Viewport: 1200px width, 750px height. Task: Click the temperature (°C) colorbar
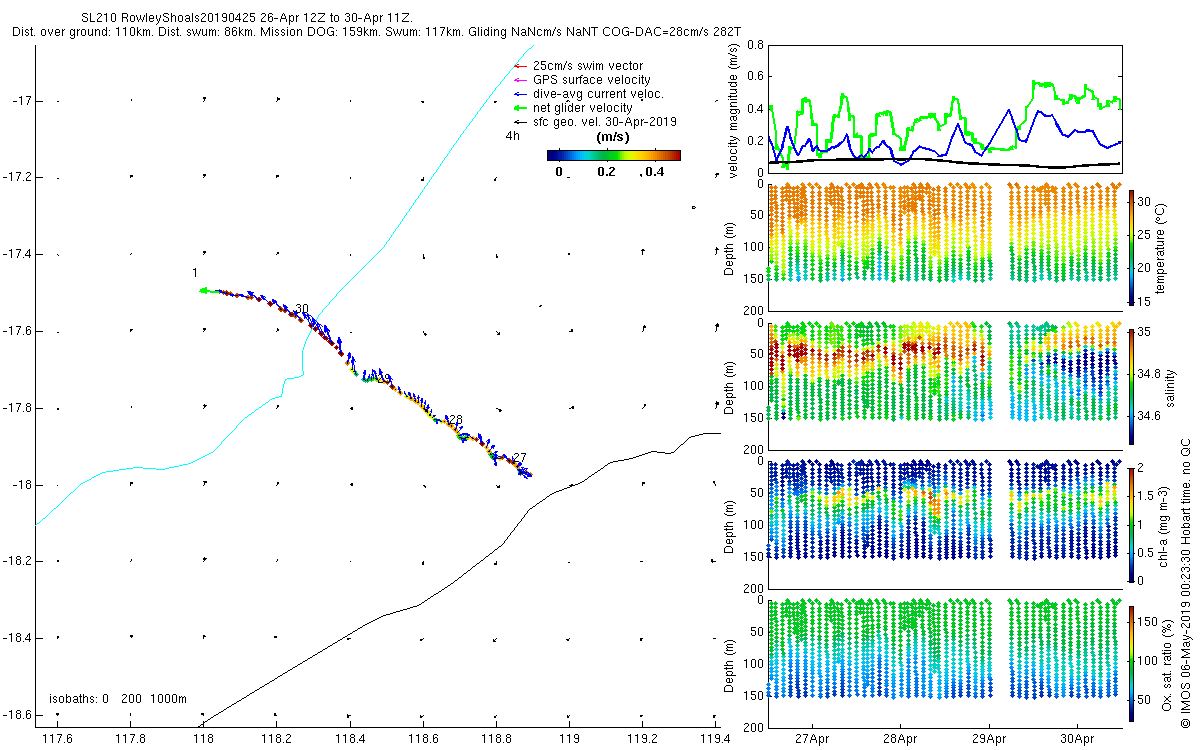coord(1131,246)
